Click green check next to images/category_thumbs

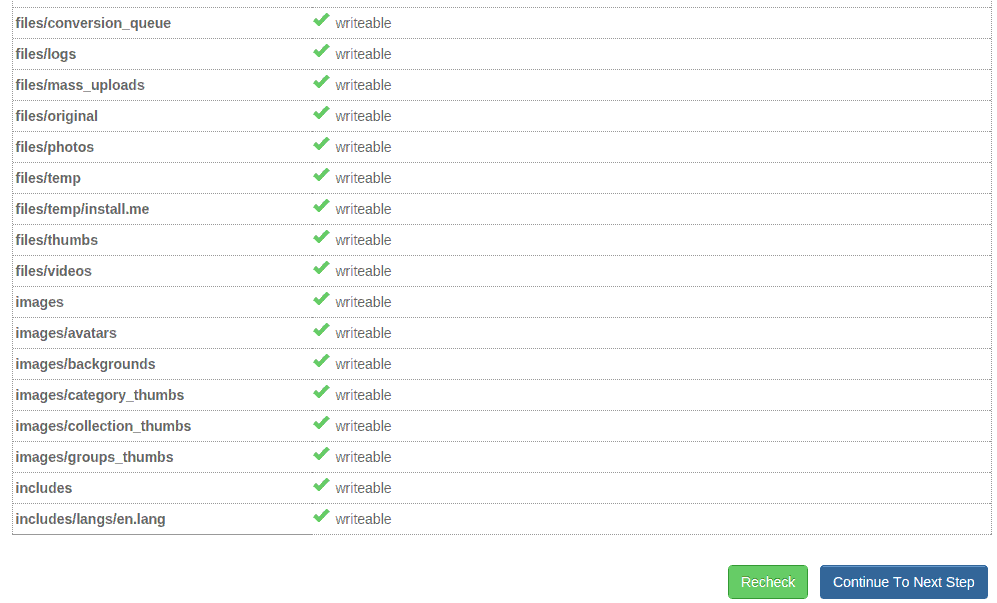[321, 393]
